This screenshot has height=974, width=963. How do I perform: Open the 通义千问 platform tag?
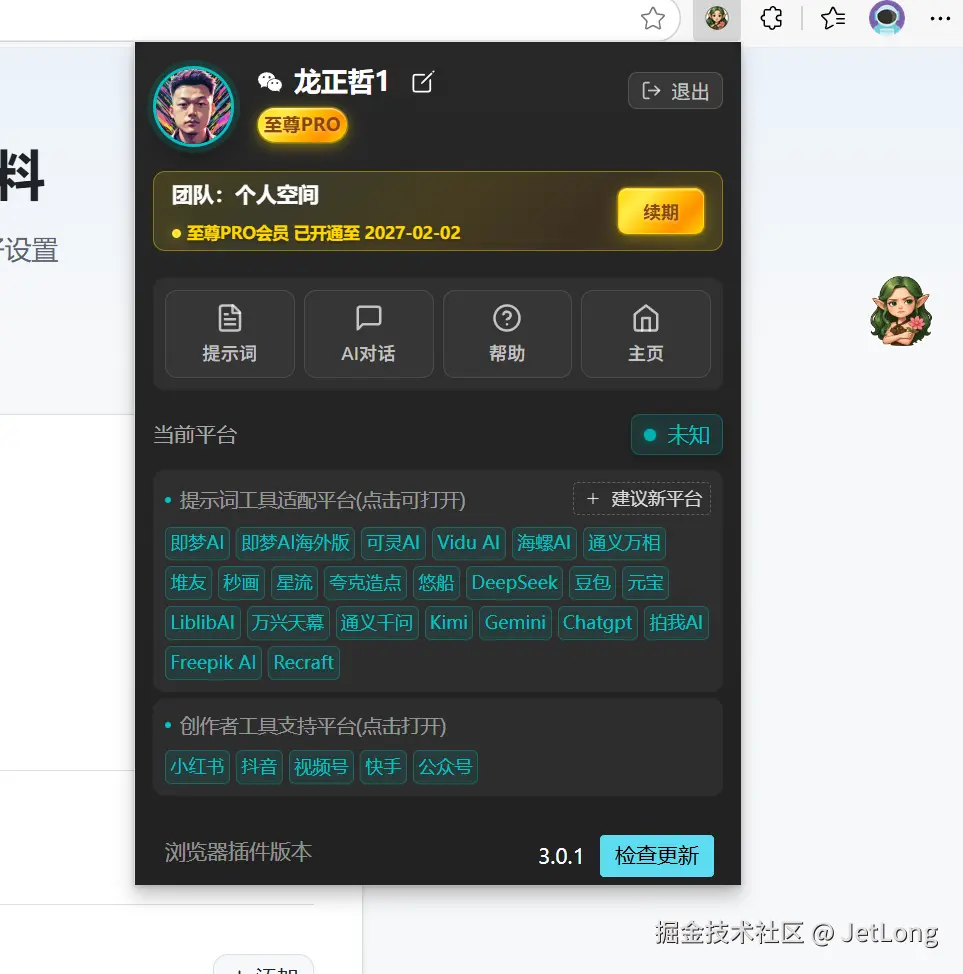coord(377,622)
